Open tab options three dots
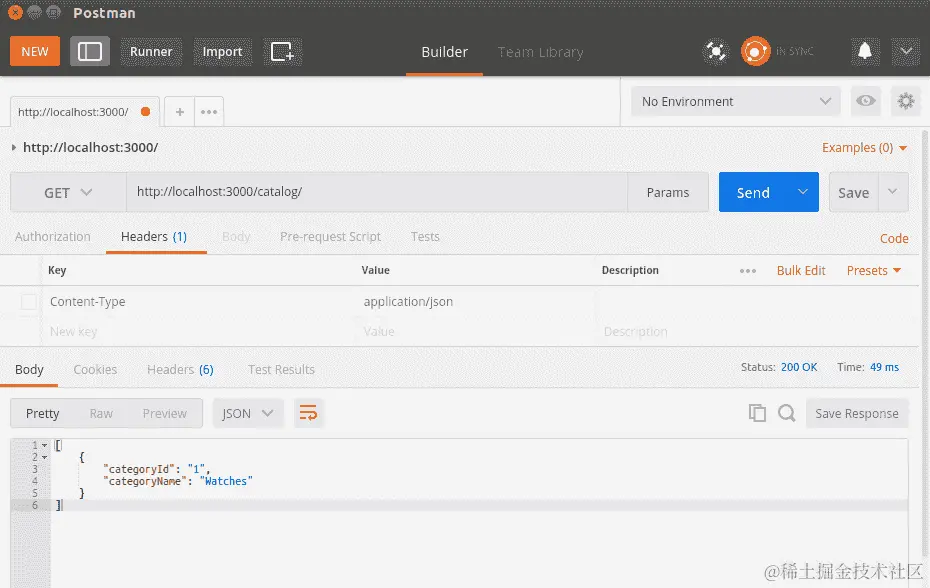Viewport: 930px width, 588px height. [209, 112]
